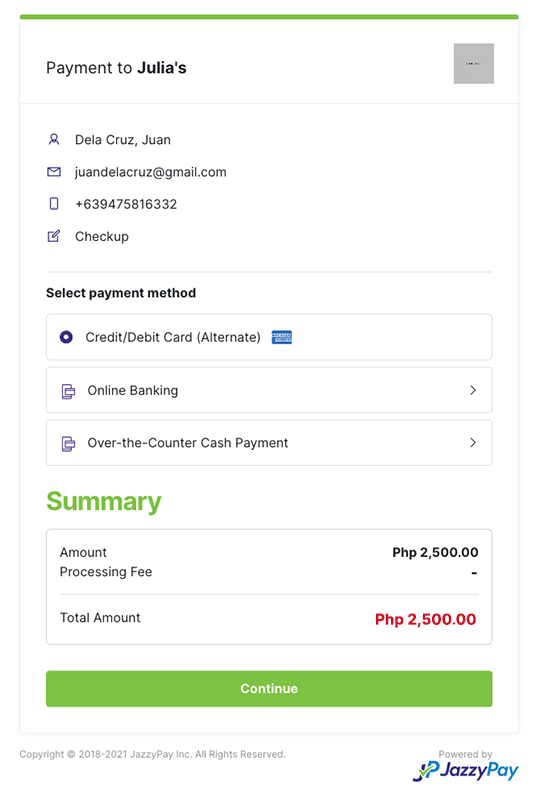Choose the Online Banking payment option
The width and height of the screenshot is (540, 789).
pyautogui.click(x=269, y=390)
